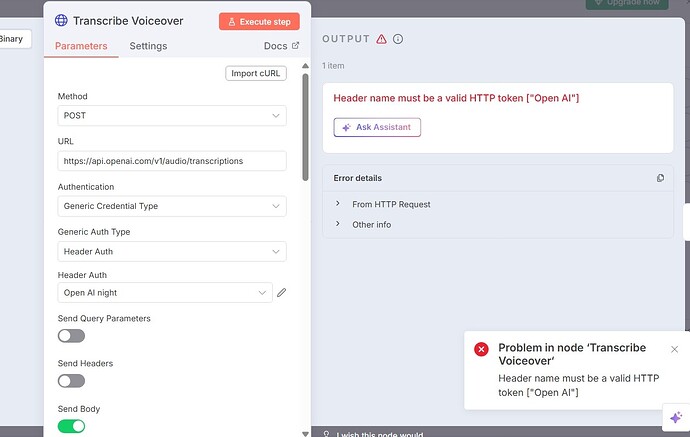This screenshot has height=437, width=690.
Task: Toggle Send Query Parameters switch
Action: click(x=71, y=336)
